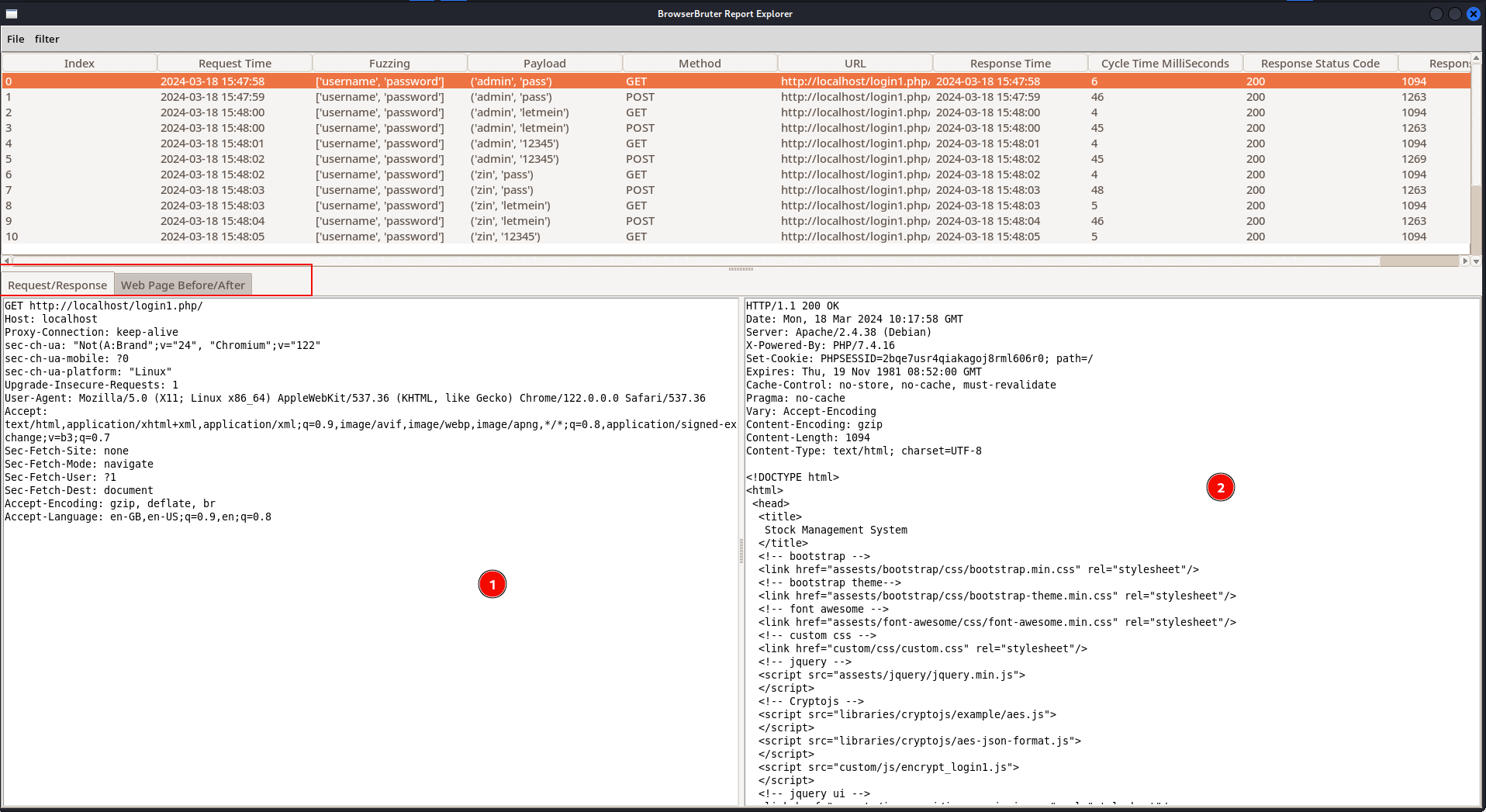Click POST method in row 5
Viewport: 1486px width, 812px height.
click(640, 158)
